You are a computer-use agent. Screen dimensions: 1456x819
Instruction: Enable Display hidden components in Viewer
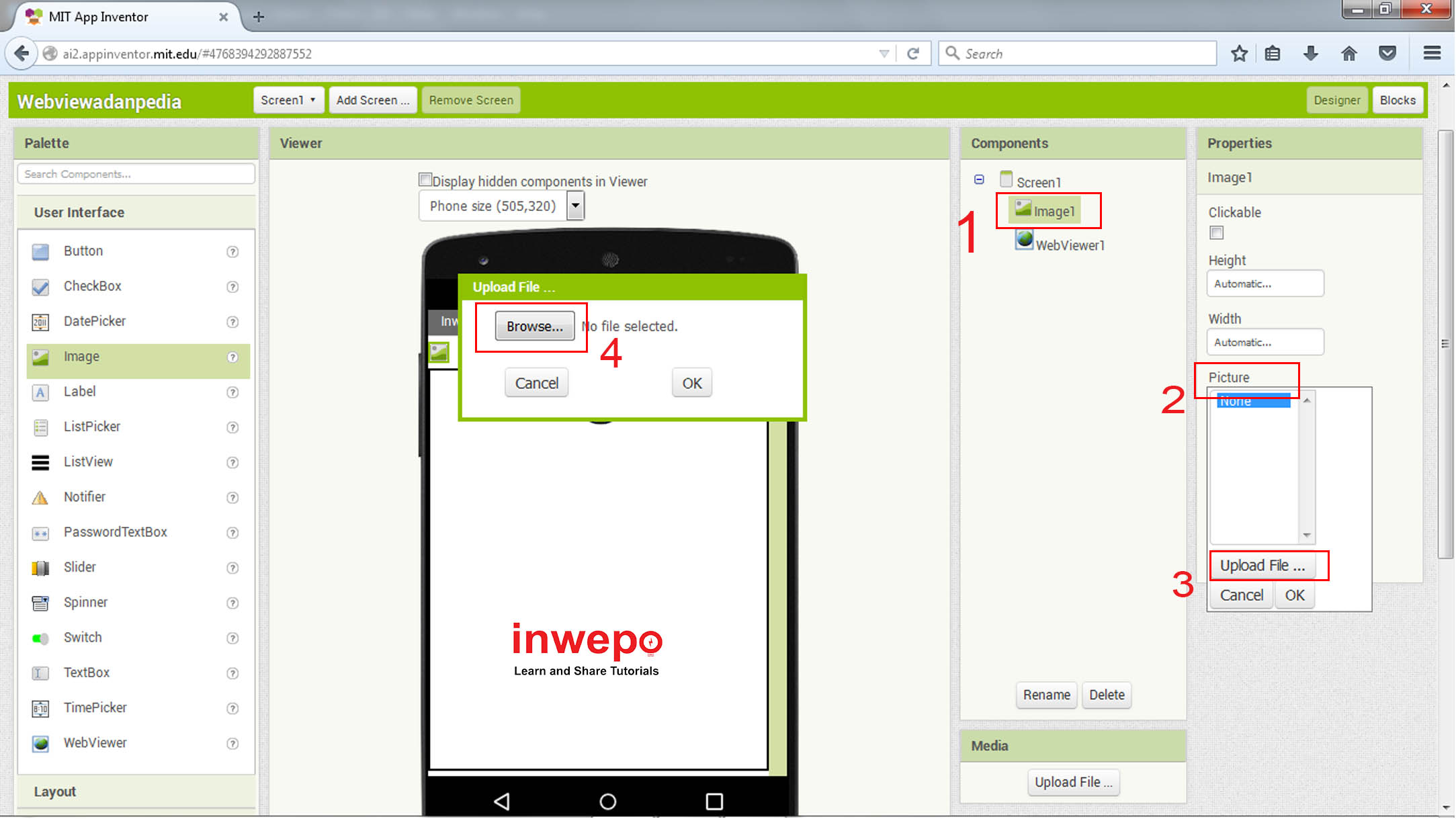pyautogui.click(x=425, y=180)
